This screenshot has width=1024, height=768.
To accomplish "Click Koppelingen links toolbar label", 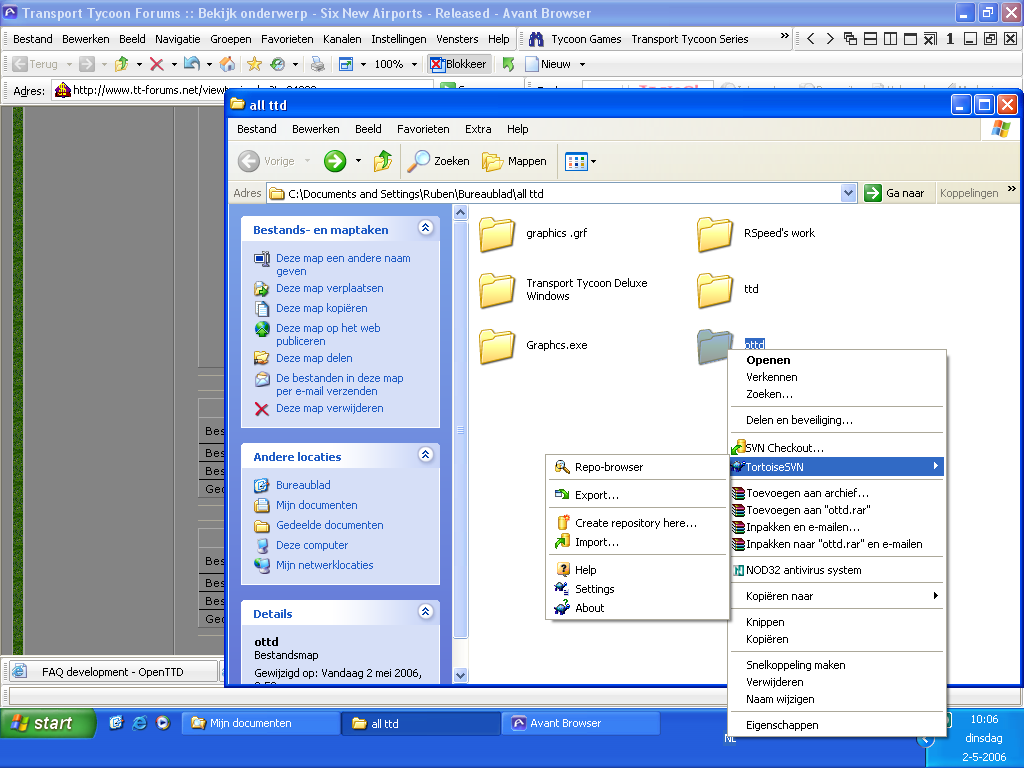I will (x=969, y=193).
